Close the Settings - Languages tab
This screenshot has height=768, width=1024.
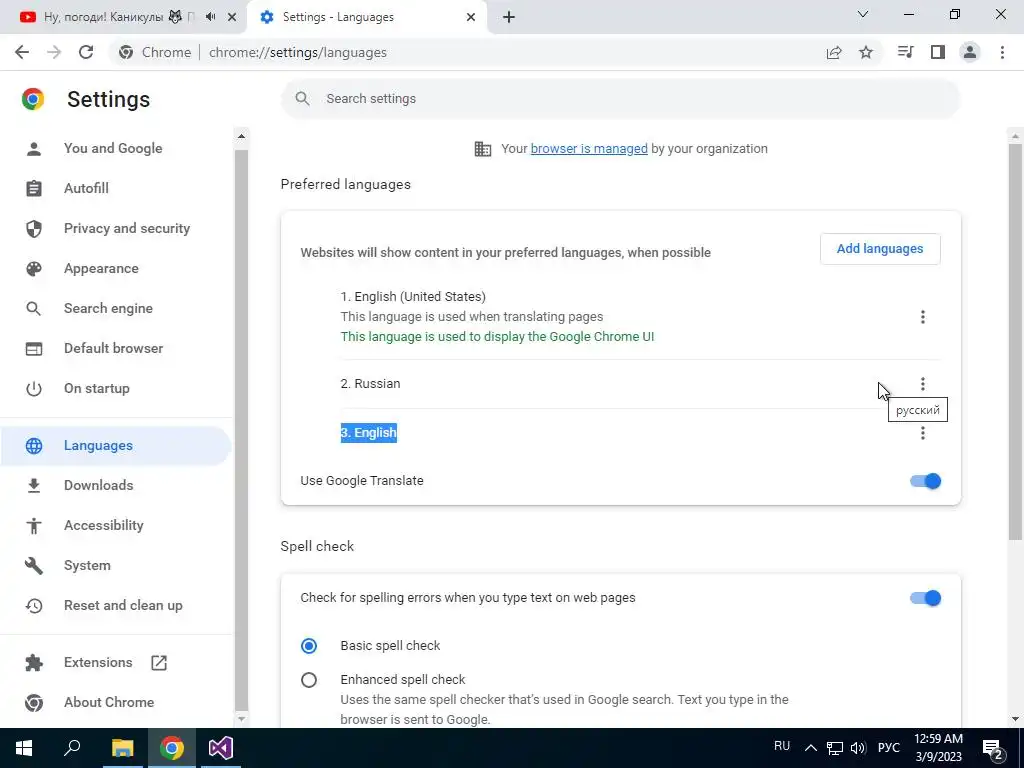(x=471, y=17)
